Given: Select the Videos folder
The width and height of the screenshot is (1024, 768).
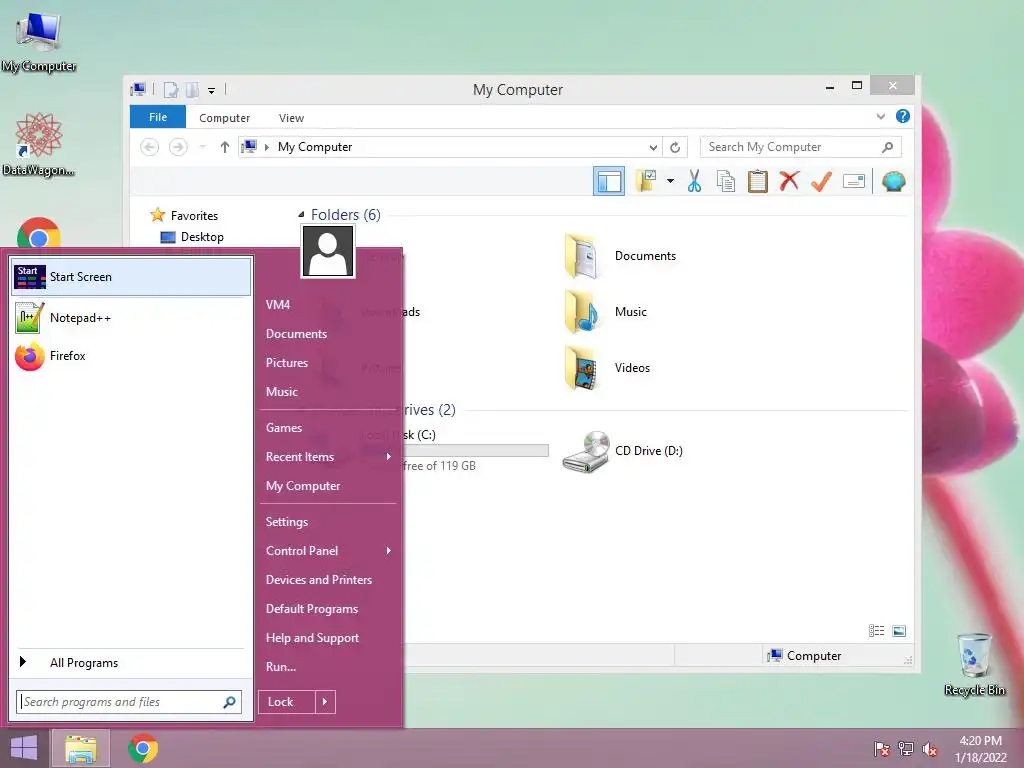Looking at the screenshot, I should (x=607, y=368).
